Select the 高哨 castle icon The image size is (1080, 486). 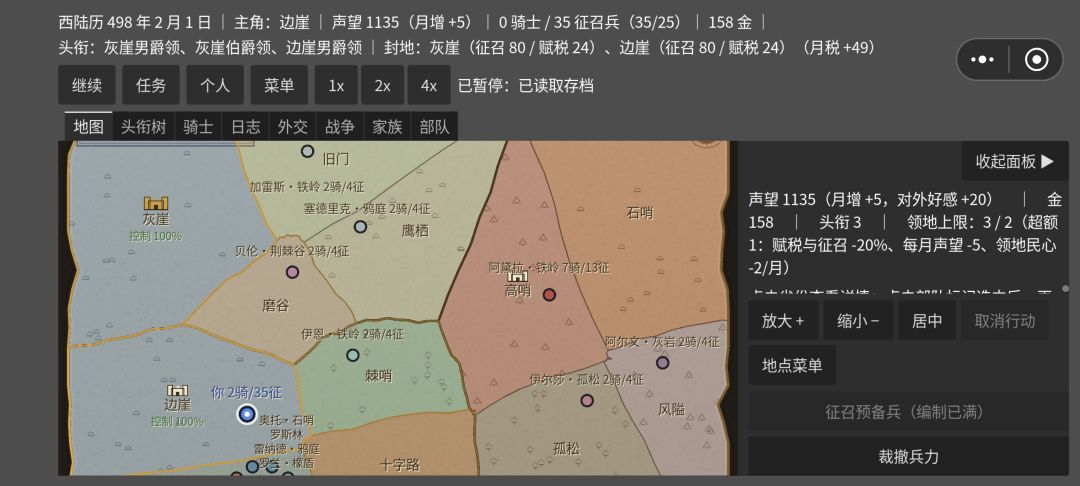[x=517, y=276]
